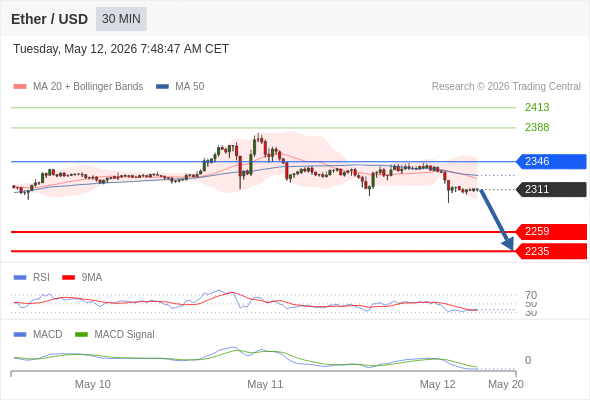Click the red 9MA legend swatch
590x400 pixels.
pyautogui.click(x=68, y=278)
